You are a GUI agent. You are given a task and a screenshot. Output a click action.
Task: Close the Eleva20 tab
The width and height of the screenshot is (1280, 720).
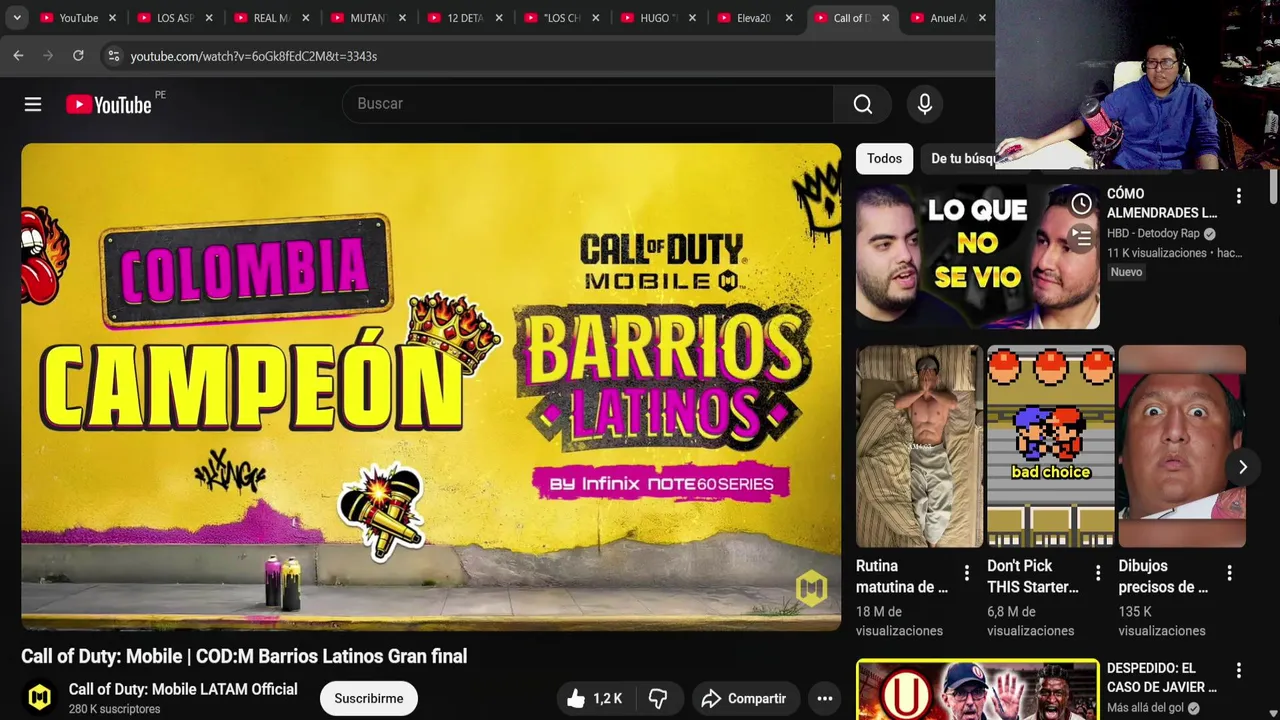tap(789, 18)
